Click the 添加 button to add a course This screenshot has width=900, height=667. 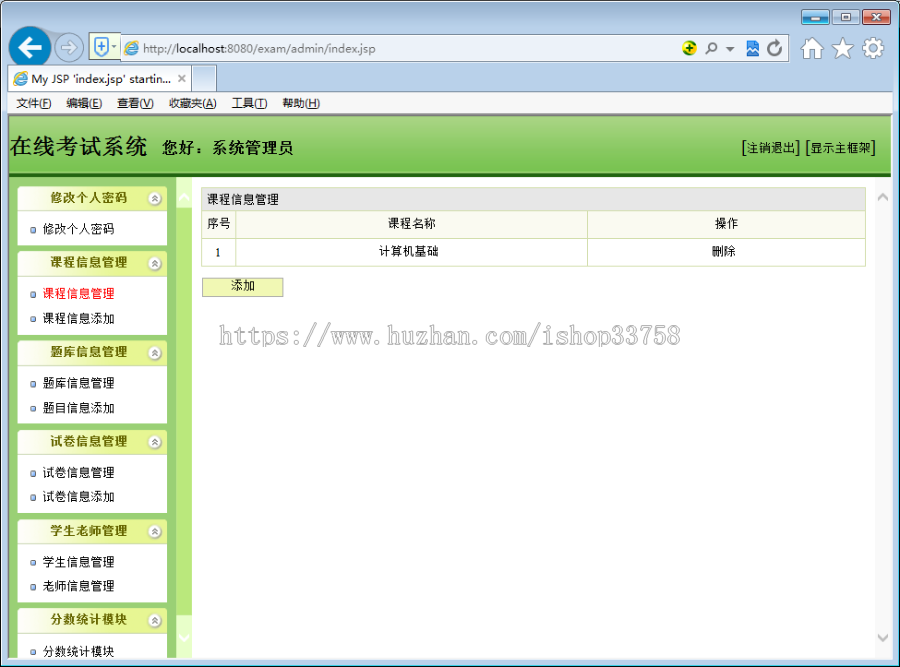[x=242, y=287]
